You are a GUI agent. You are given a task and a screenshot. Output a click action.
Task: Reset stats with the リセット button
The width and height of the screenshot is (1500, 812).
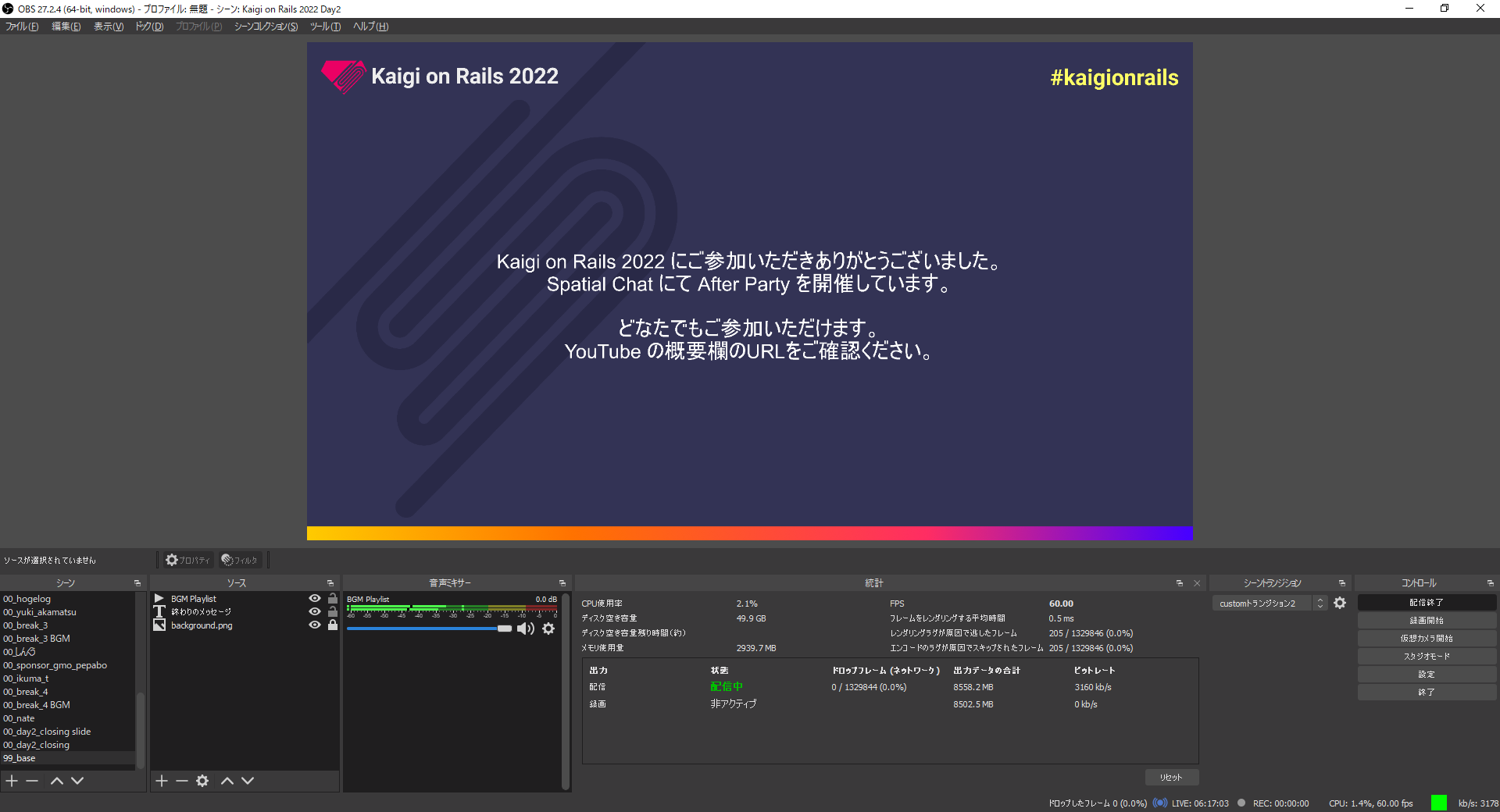1172,778
